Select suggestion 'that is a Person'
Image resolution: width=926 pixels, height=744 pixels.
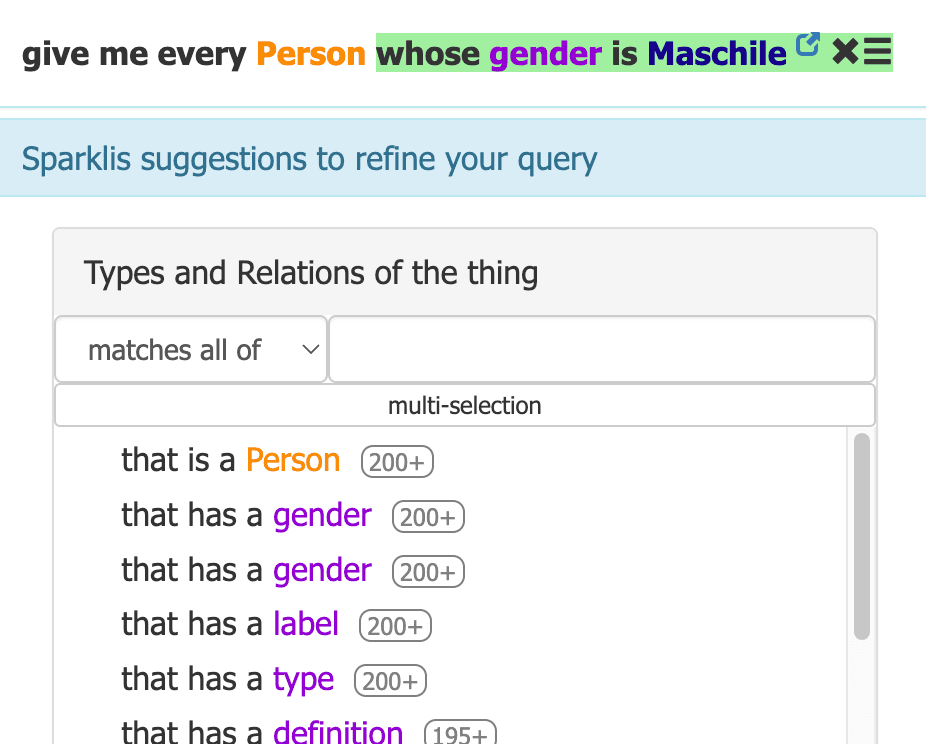click(x=231, y=461)
